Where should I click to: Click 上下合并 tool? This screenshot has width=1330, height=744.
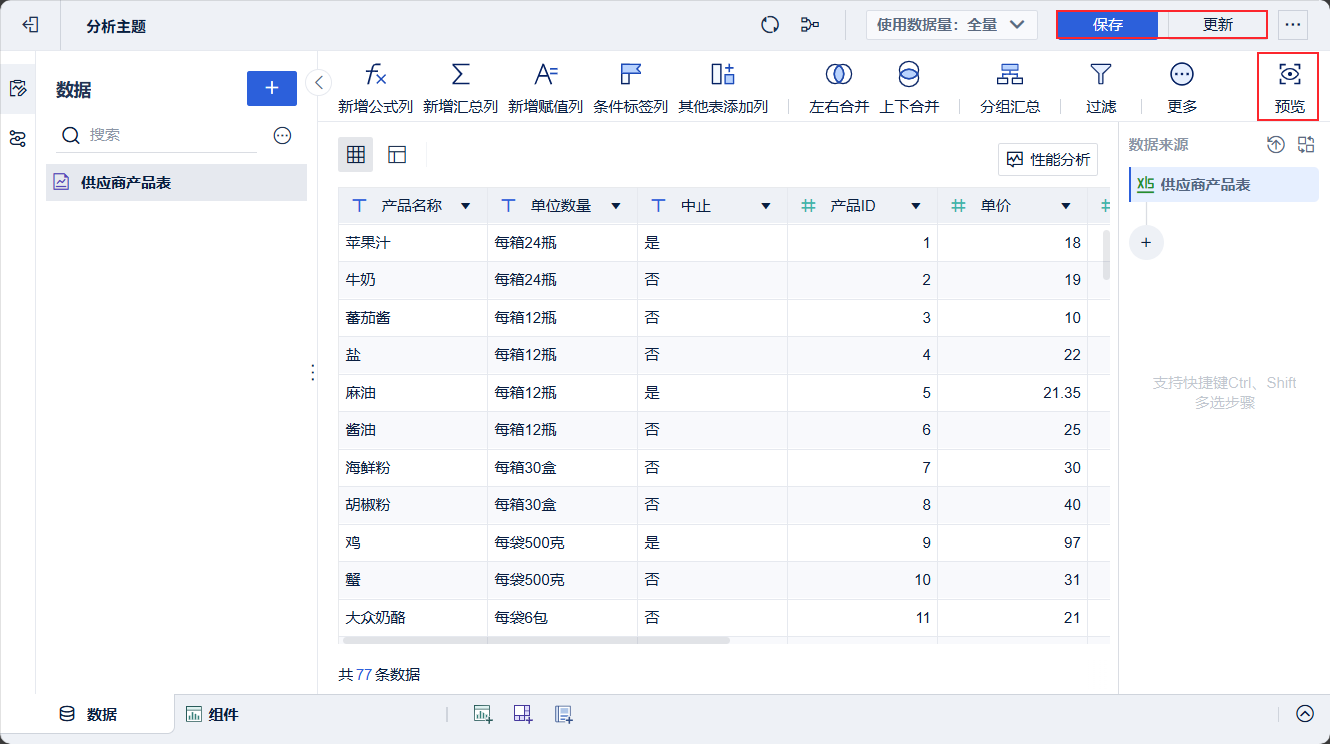909,88
